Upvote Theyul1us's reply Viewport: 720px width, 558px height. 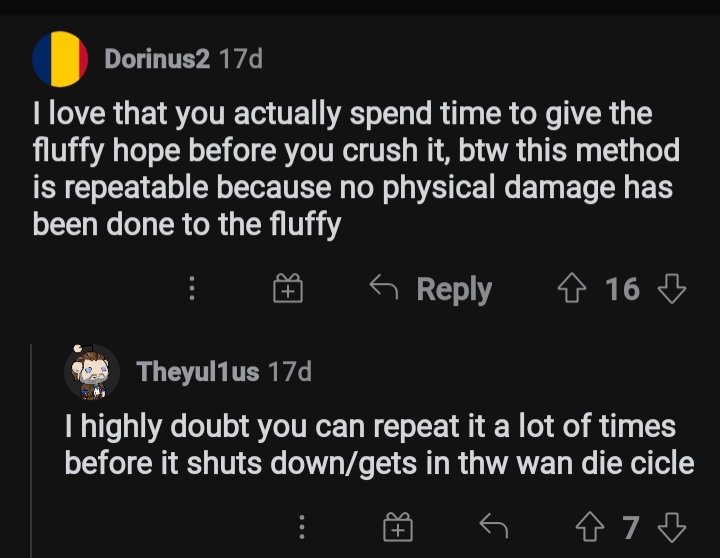coord(590,527)
